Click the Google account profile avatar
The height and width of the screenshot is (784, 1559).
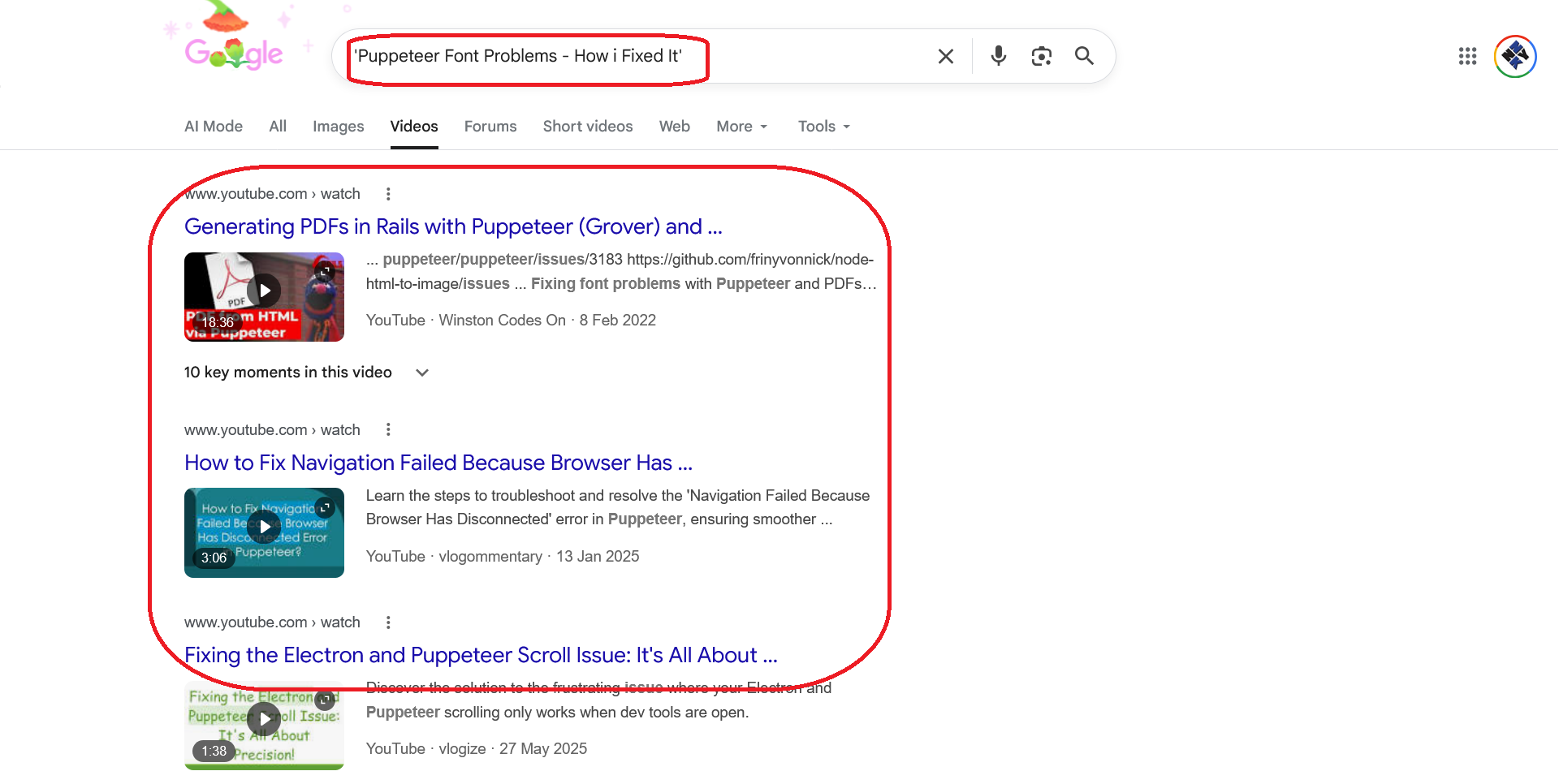coord(1514,56)
